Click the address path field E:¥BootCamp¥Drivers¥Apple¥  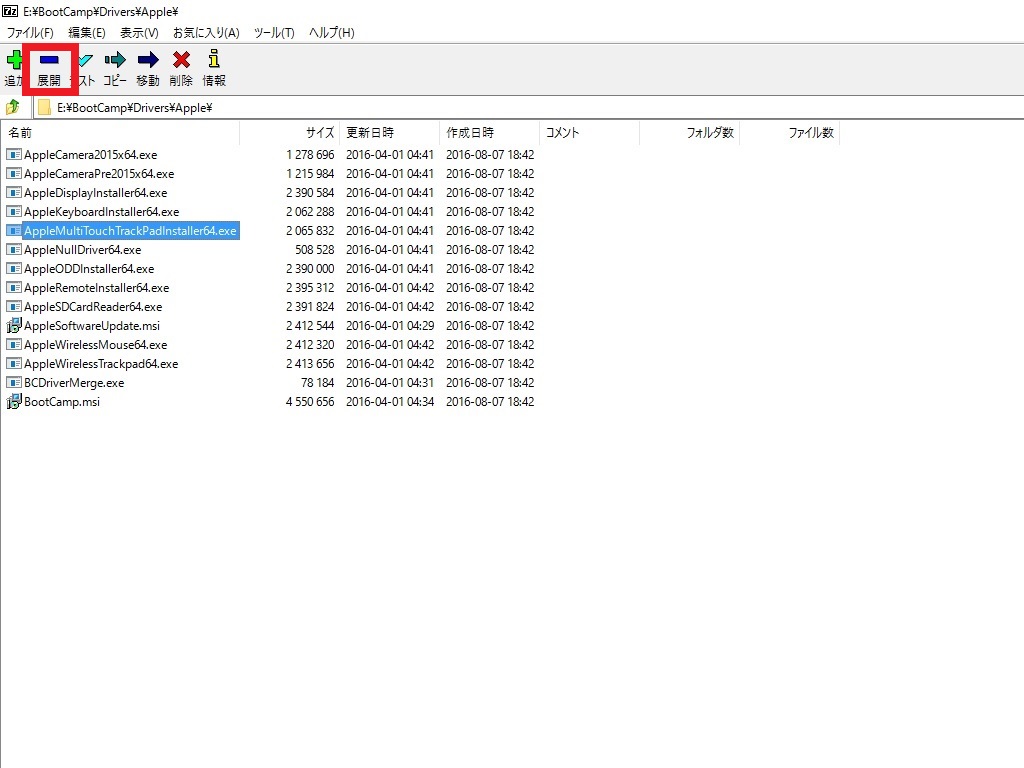click(x=529, y=108)
